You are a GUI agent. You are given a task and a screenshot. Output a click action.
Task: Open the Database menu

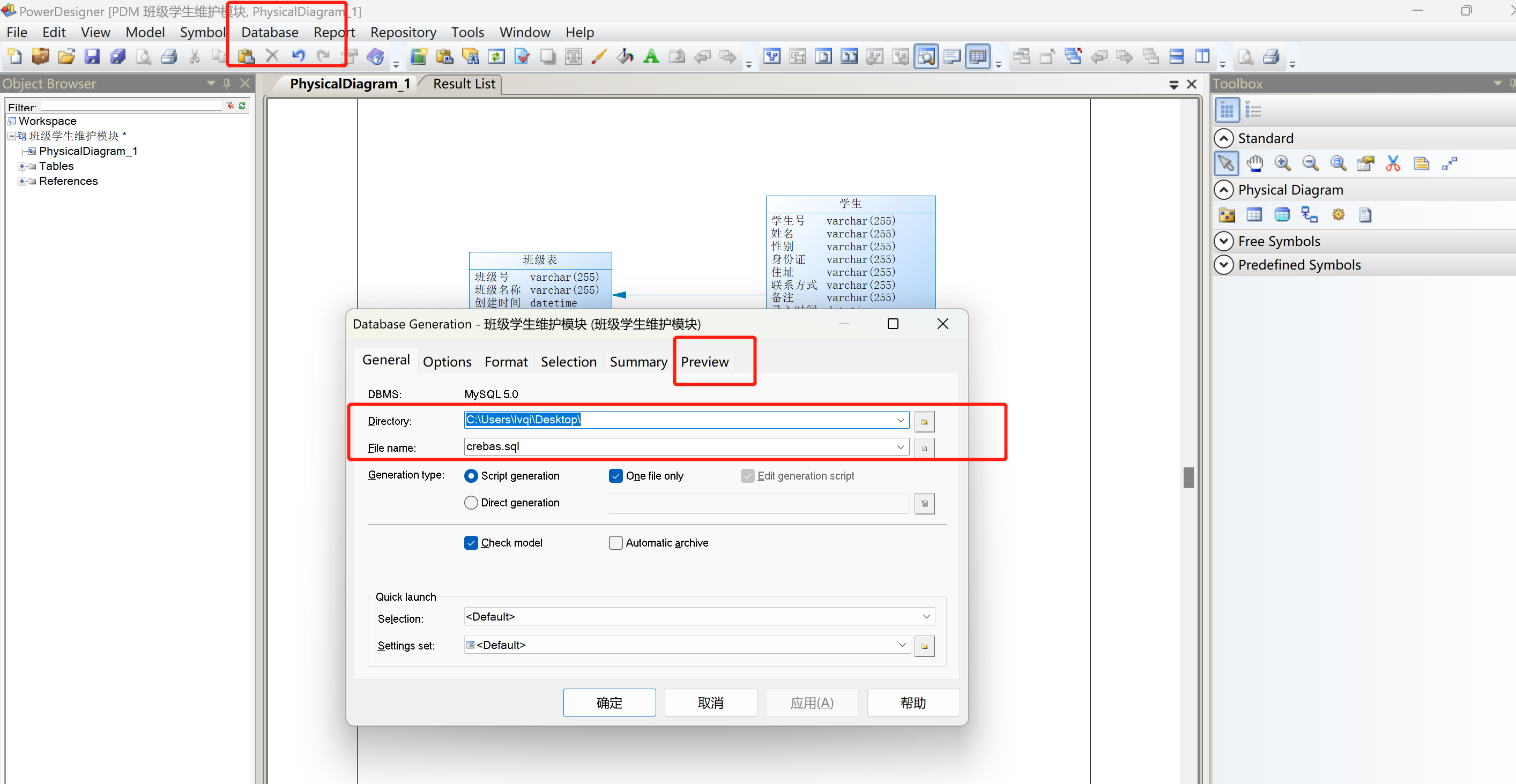(270, 32)
